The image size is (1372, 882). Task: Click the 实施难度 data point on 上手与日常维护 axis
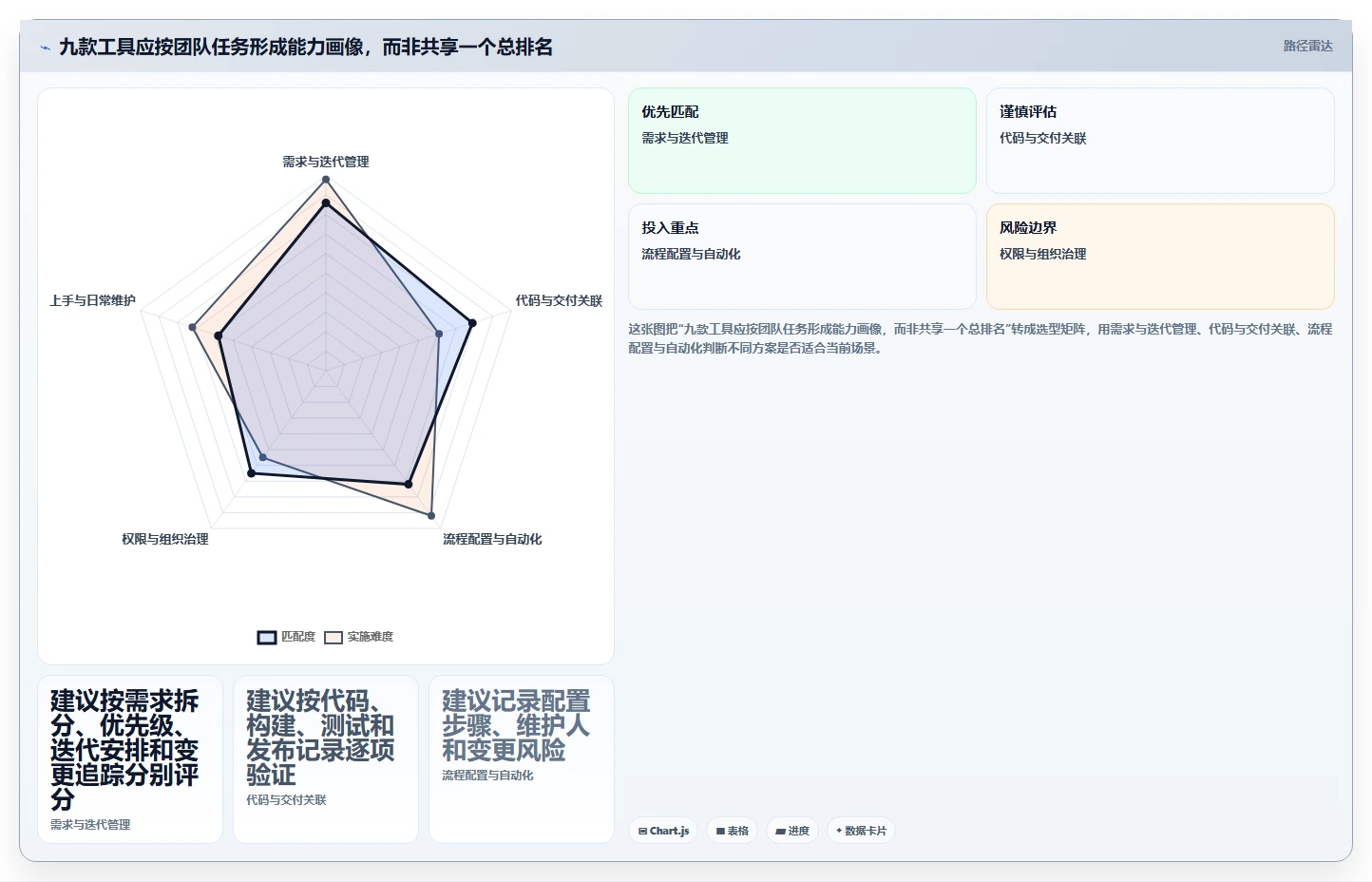[x=193, y=327]
